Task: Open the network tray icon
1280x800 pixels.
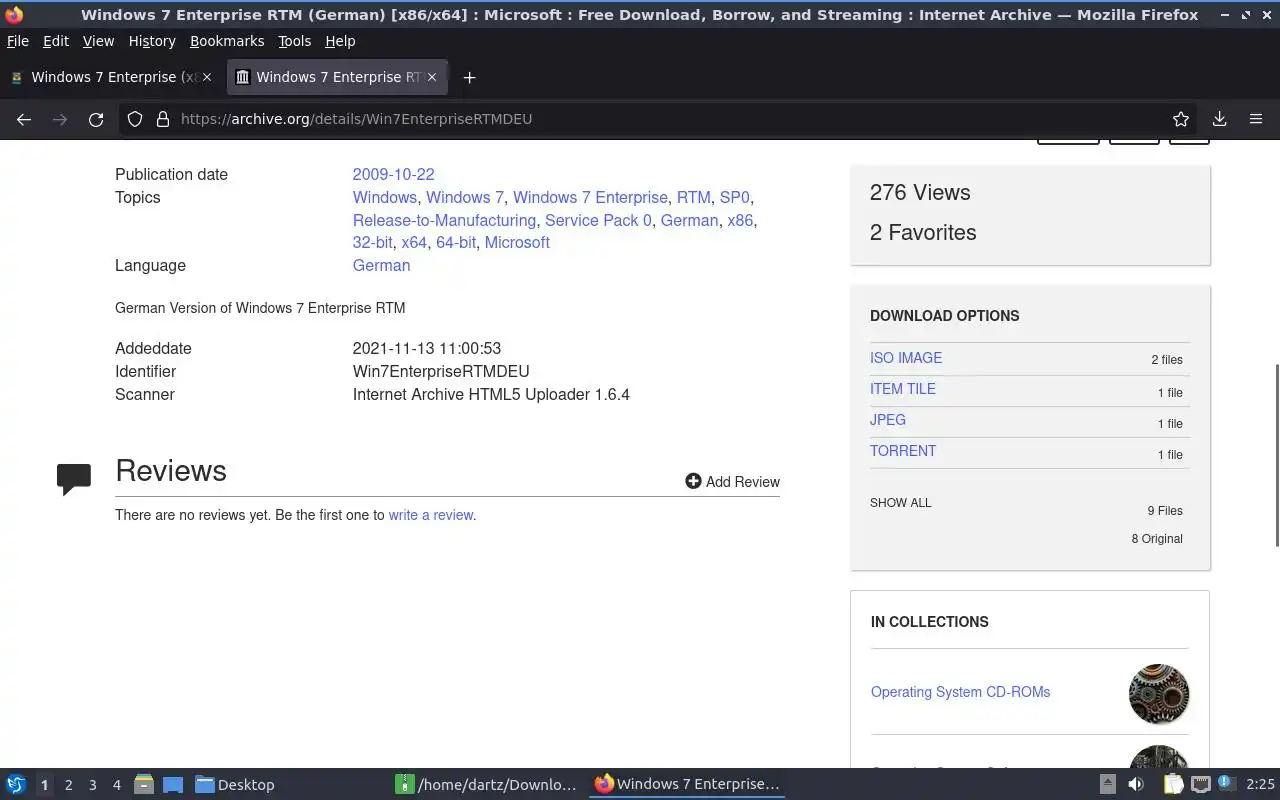Action: point(1201,784)
